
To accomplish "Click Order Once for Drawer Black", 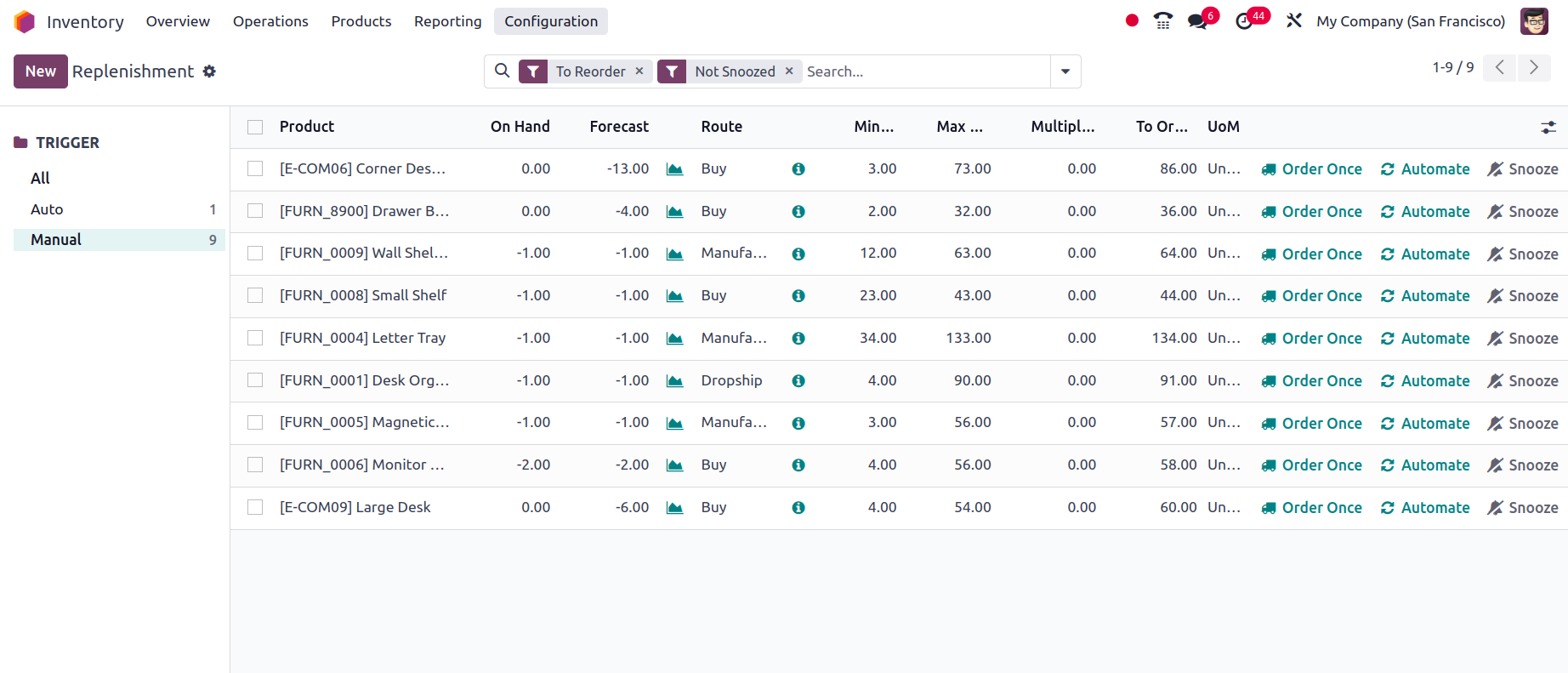I will [x=1311, y=212].
